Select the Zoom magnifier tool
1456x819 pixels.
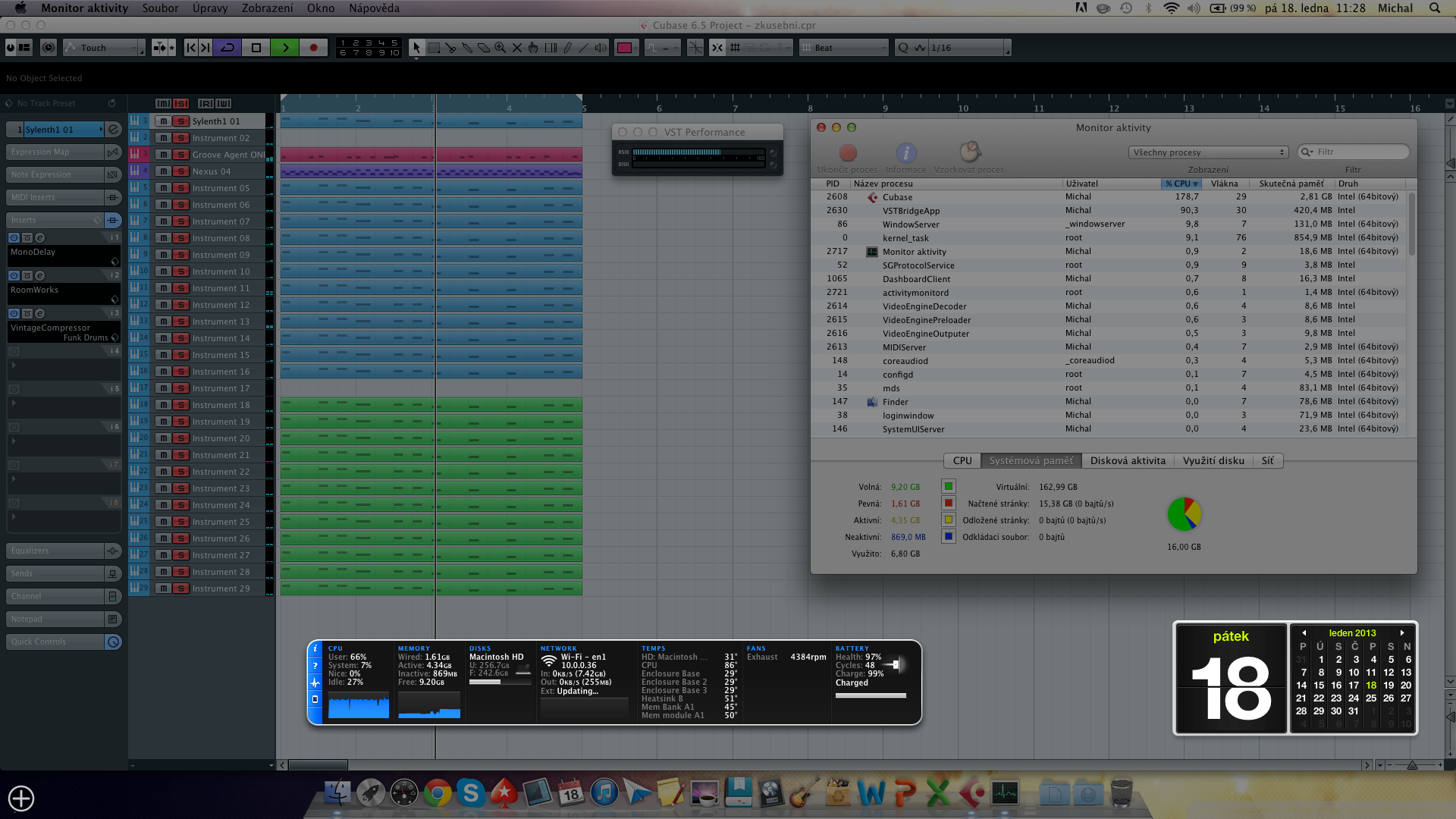[500, 48]
